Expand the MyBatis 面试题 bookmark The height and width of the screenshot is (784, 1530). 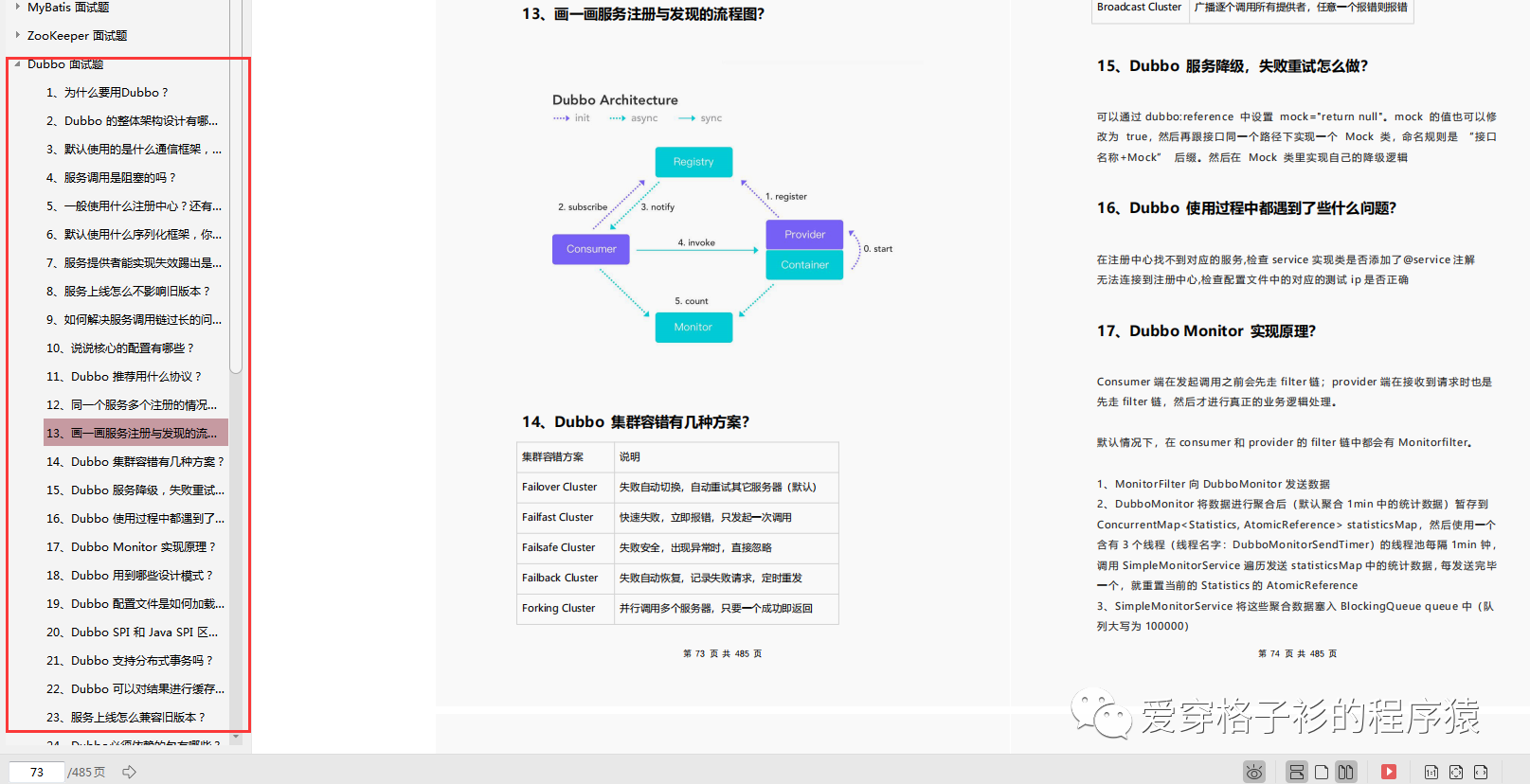point(17,7)
